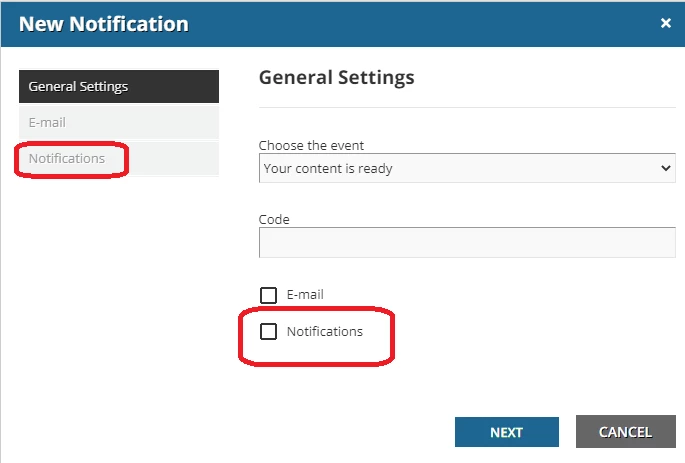This screenshot has height=463, width=685.
Task: Click the dropdown chevron arrow
Action: (x=667, y=169)
